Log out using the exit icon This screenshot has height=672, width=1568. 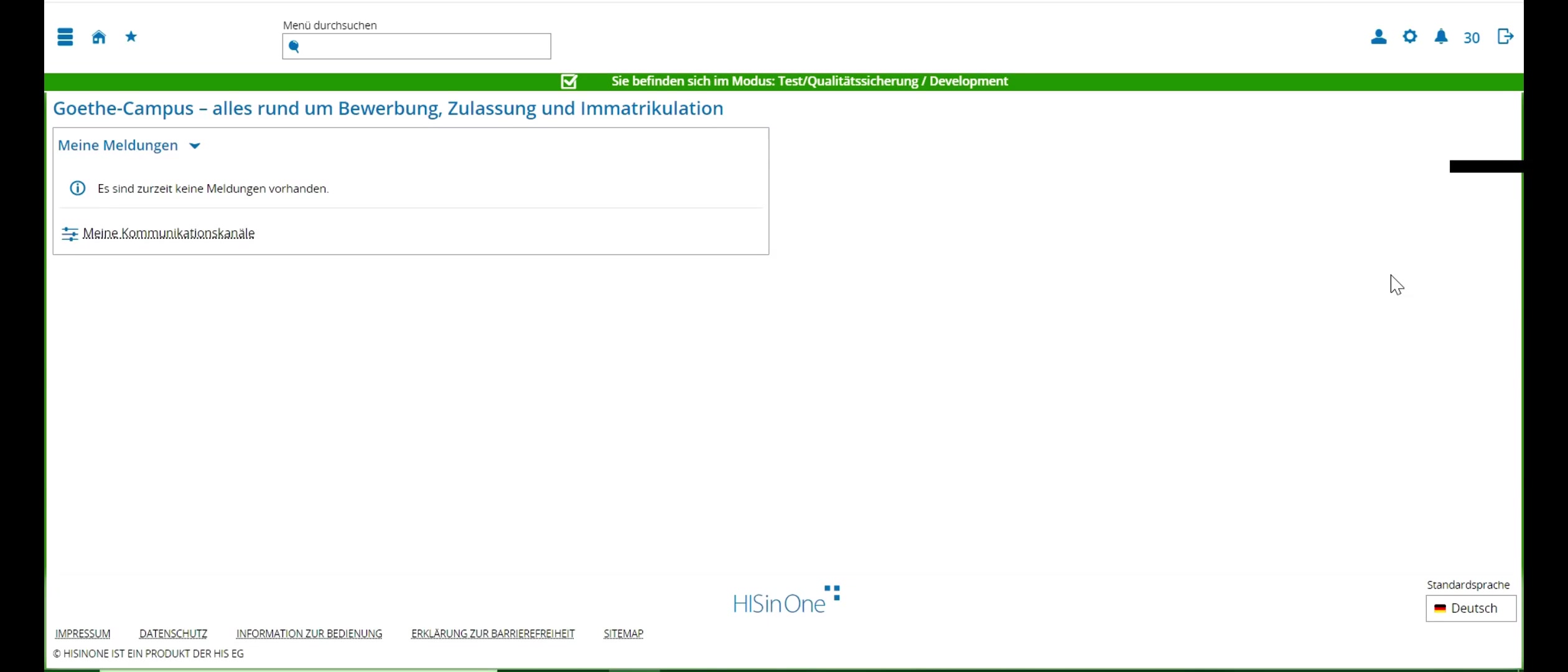point(1505,37)
